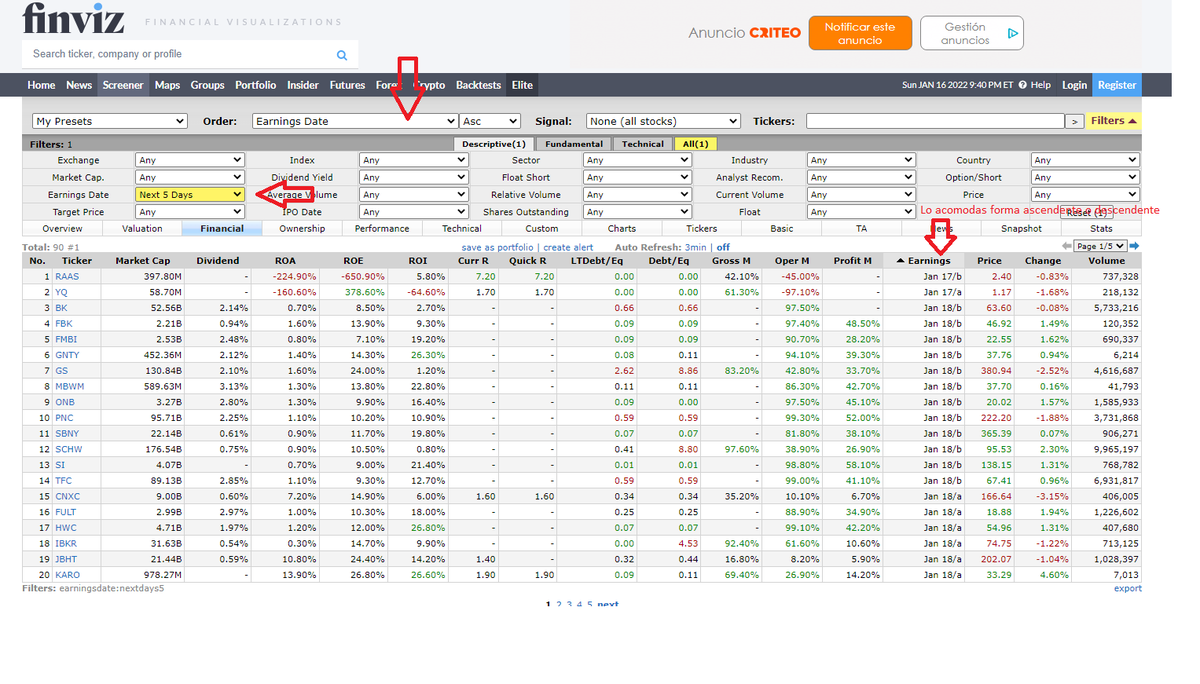Open the Page 1/5 selector dropdown
Viewport: 1200px width, 684px height.
pos(1100,246)
